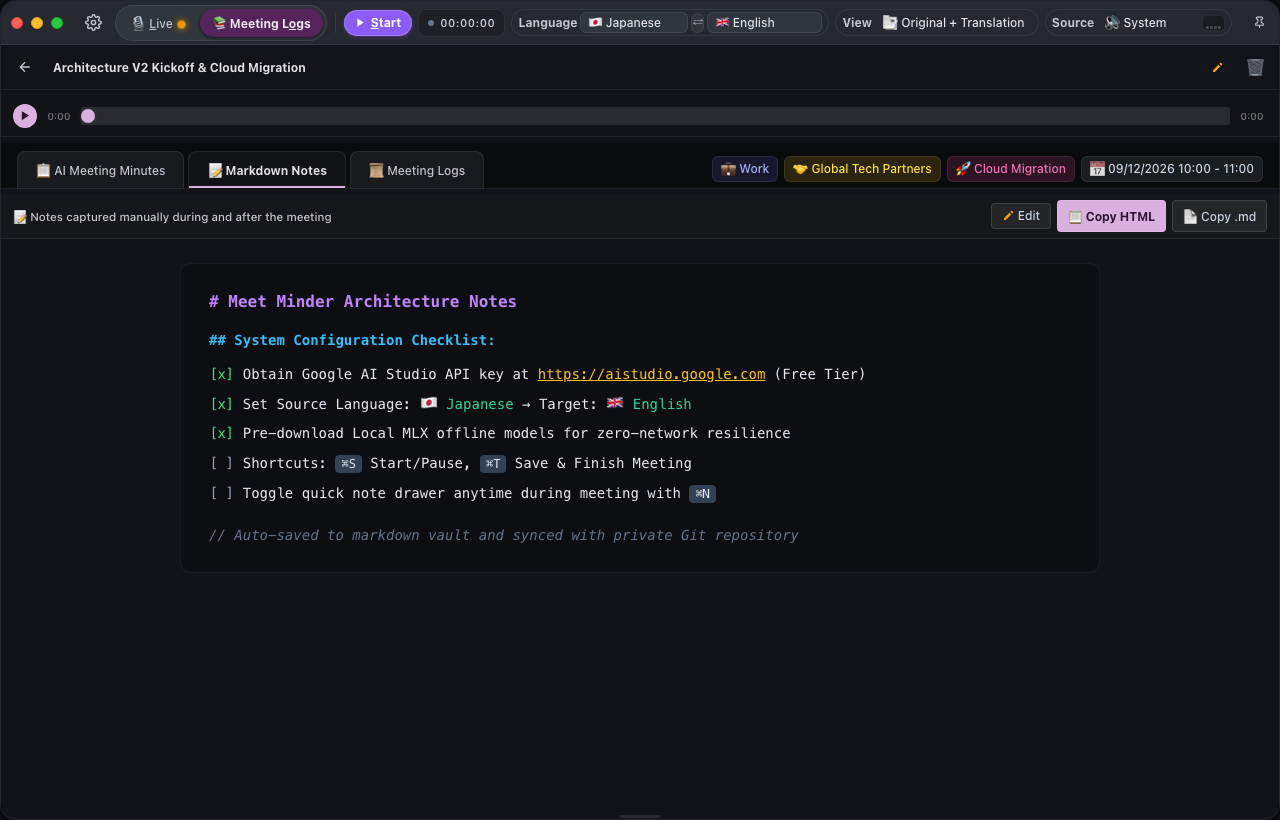Open the Japanese source language dropdown
The width and height of the screenshot is (1280, 820).
click(634, 23)
